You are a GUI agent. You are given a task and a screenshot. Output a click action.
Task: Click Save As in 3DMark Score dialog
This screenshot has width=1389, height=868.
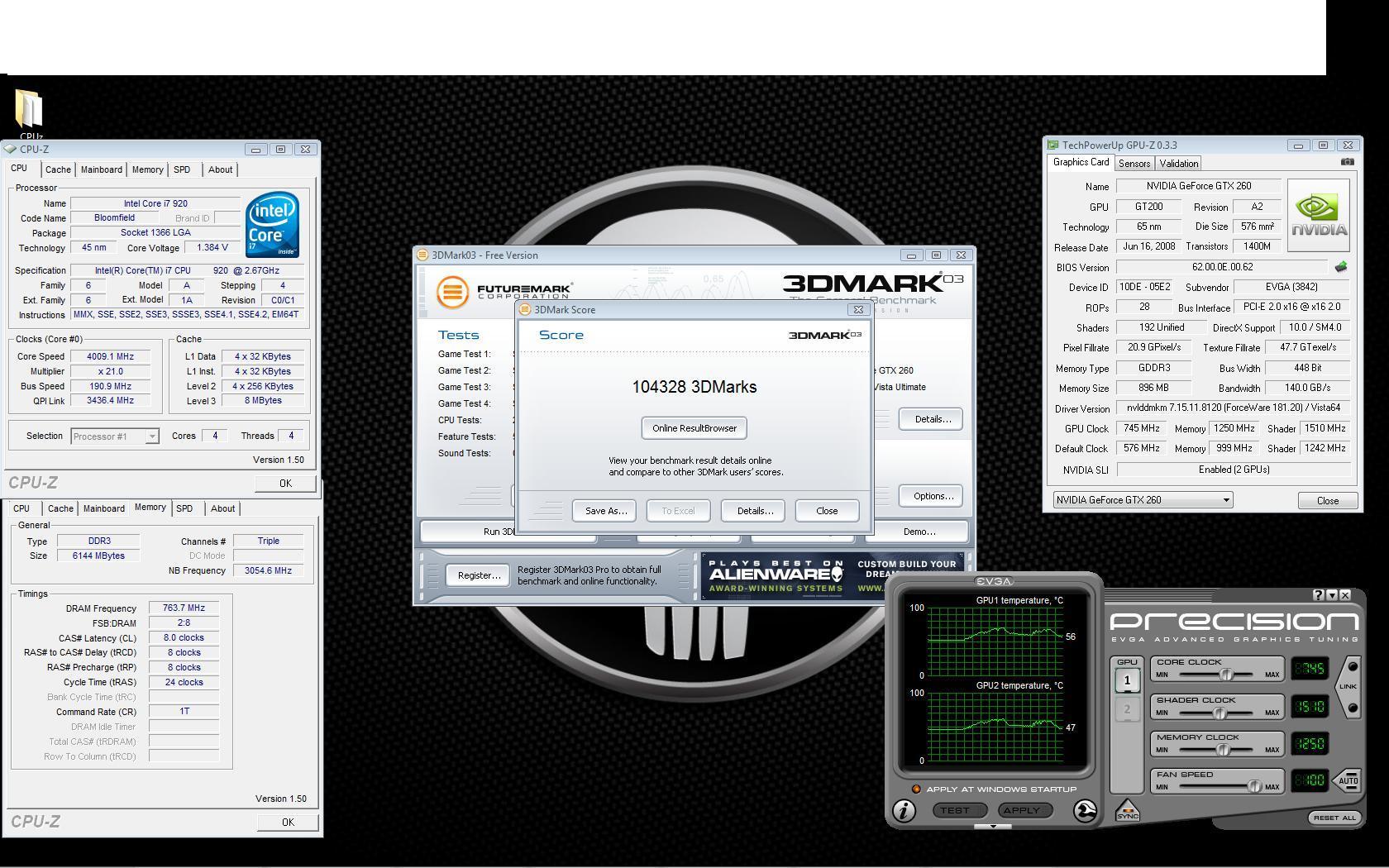604,511
